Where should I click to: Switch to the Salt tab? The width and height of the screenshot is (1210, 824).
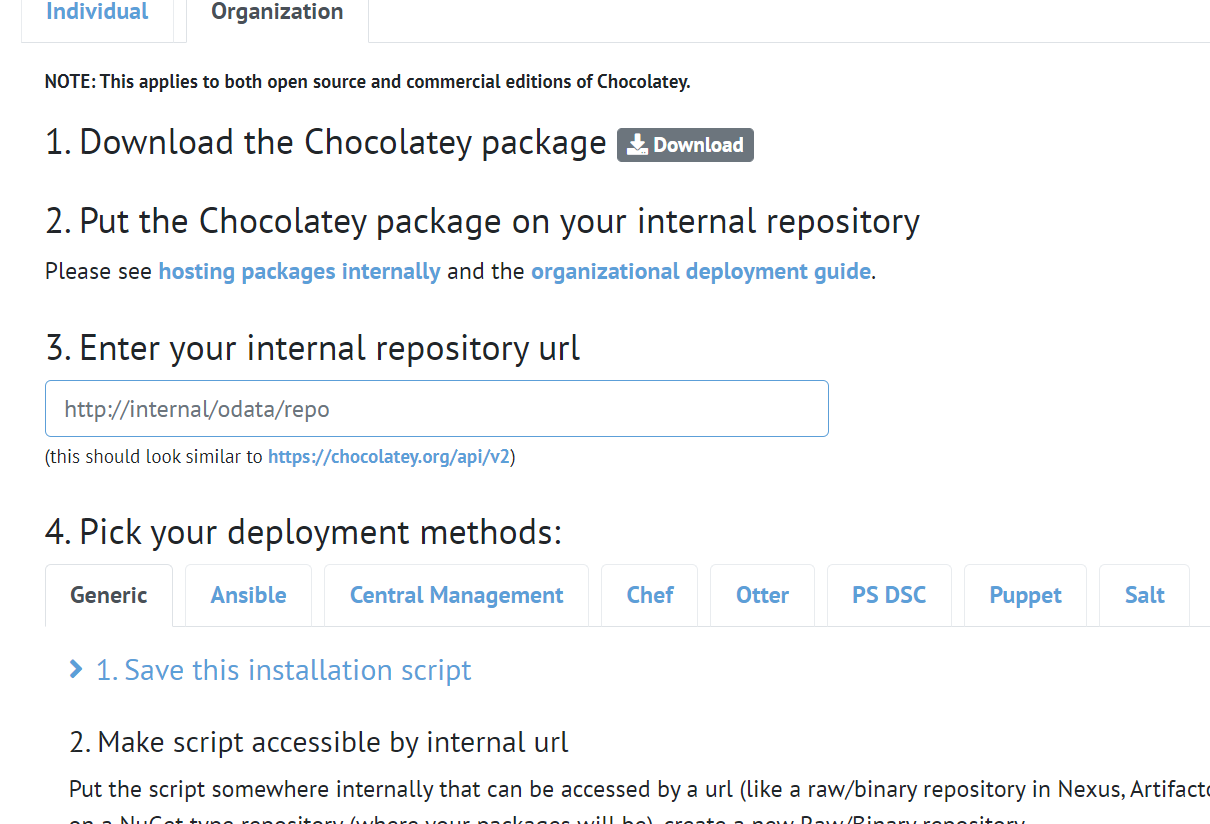(x=1144, y=595)
